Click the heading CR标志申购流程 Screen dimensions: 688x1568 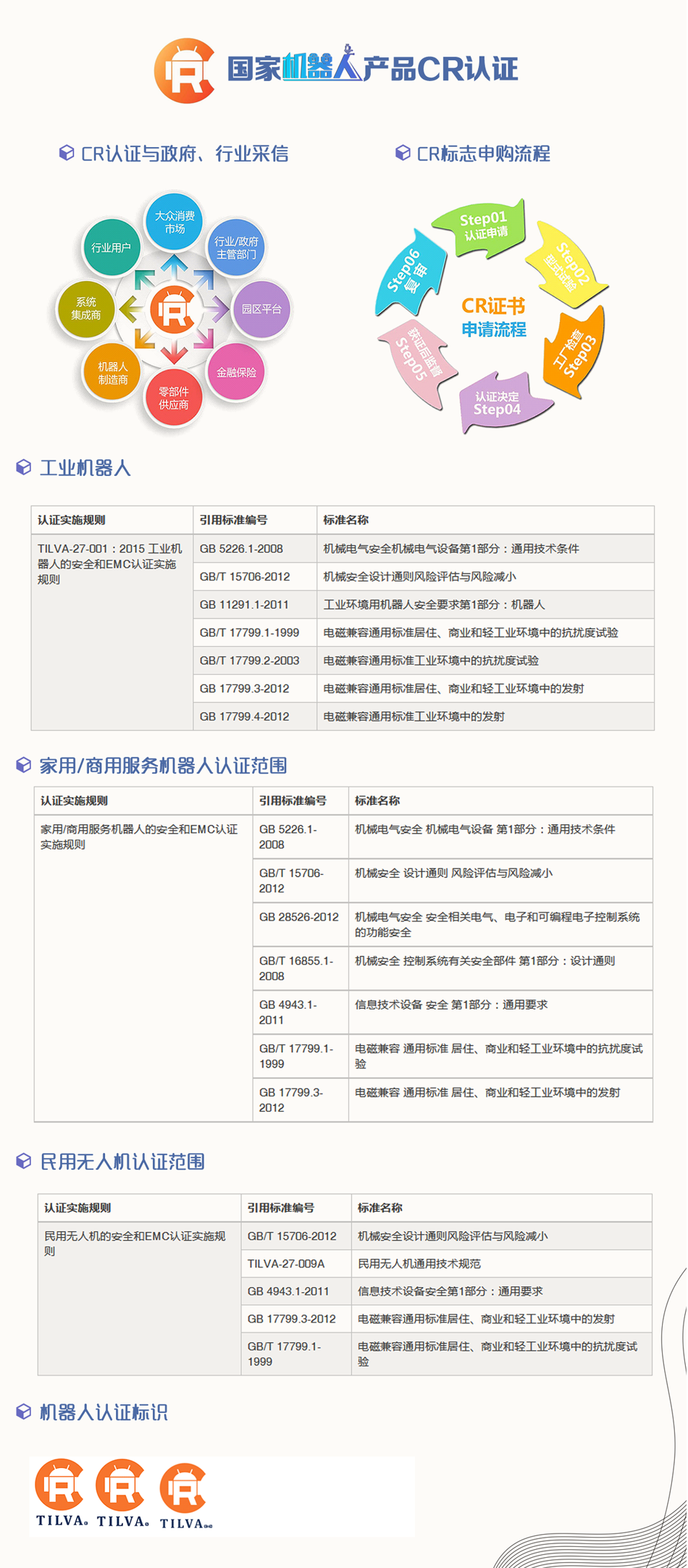(x=483, y=154)
